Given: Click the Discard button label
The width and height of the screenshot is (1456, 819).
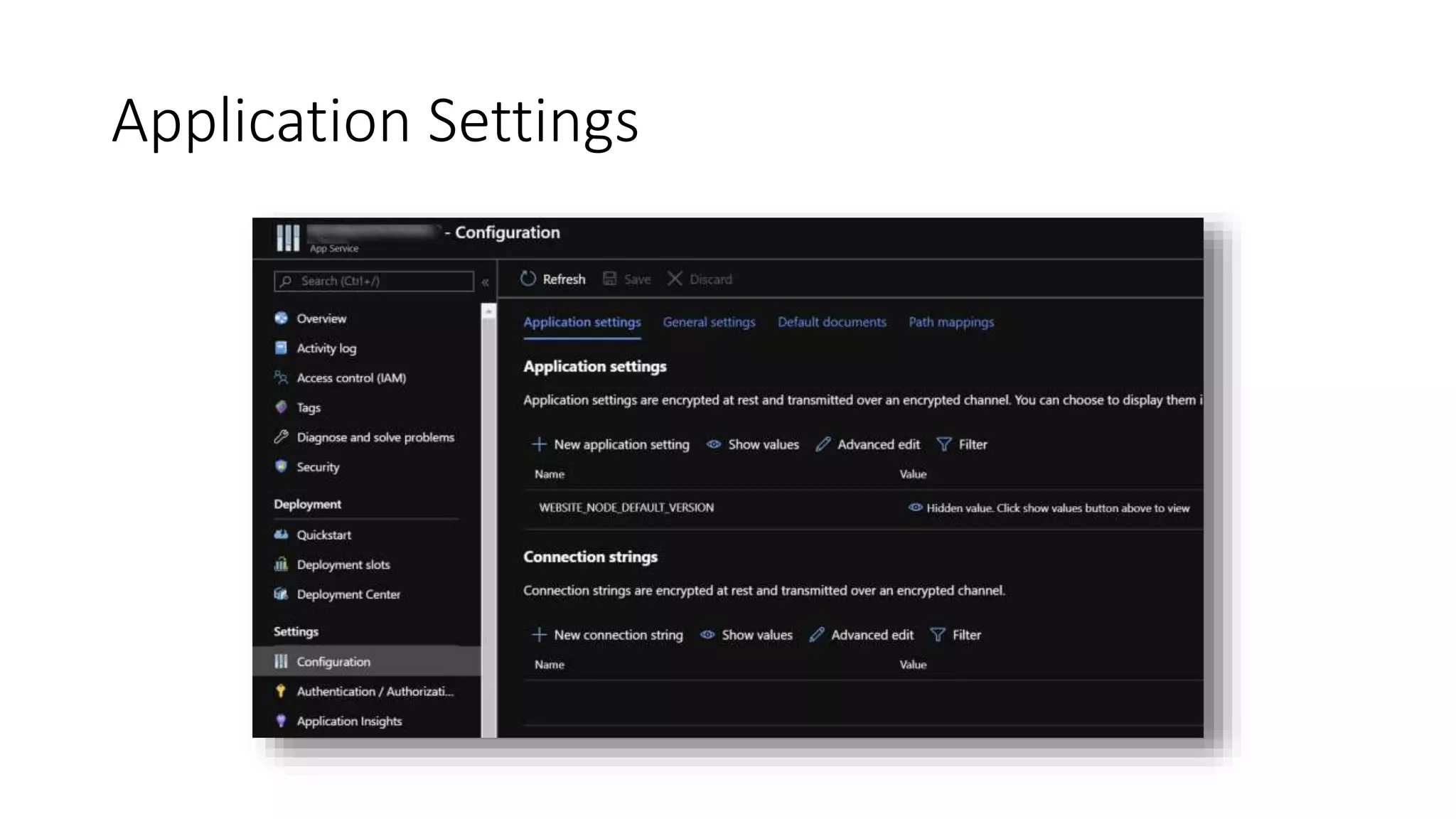Looking at the screenshot, I should pos(710,279).
